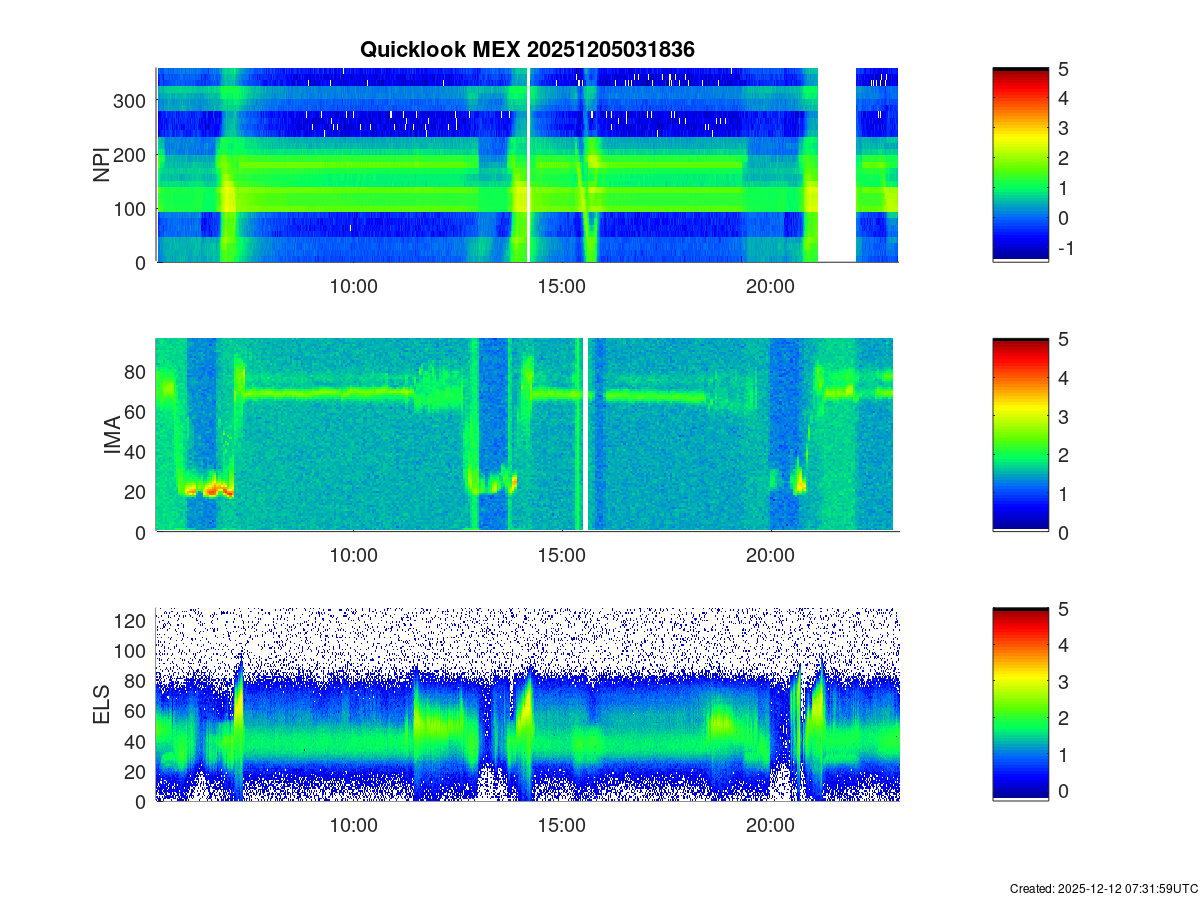Image resolution: width=1200 pixels, height=900 pixels.
Task: Click the 10:00 tick label under NPI panel
Action: [353, 286]
